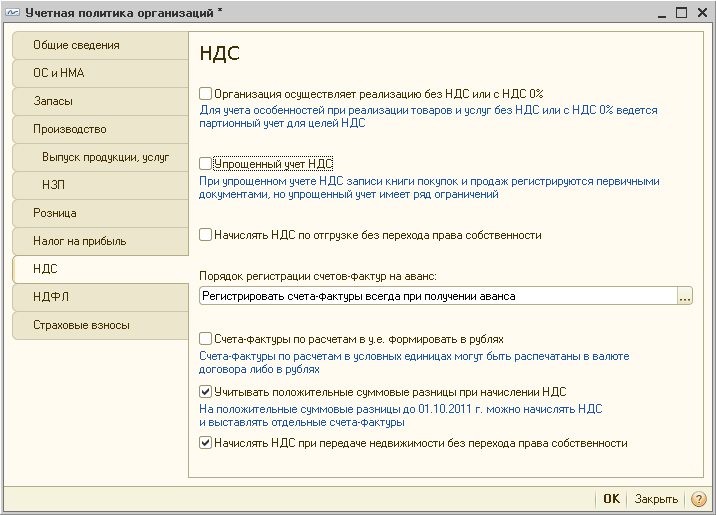This screenshot has width=716, height=515.
Task: Toggle 'Начислять НДС по отгрузке' checkbox
Action: click(x=206, y=236)
